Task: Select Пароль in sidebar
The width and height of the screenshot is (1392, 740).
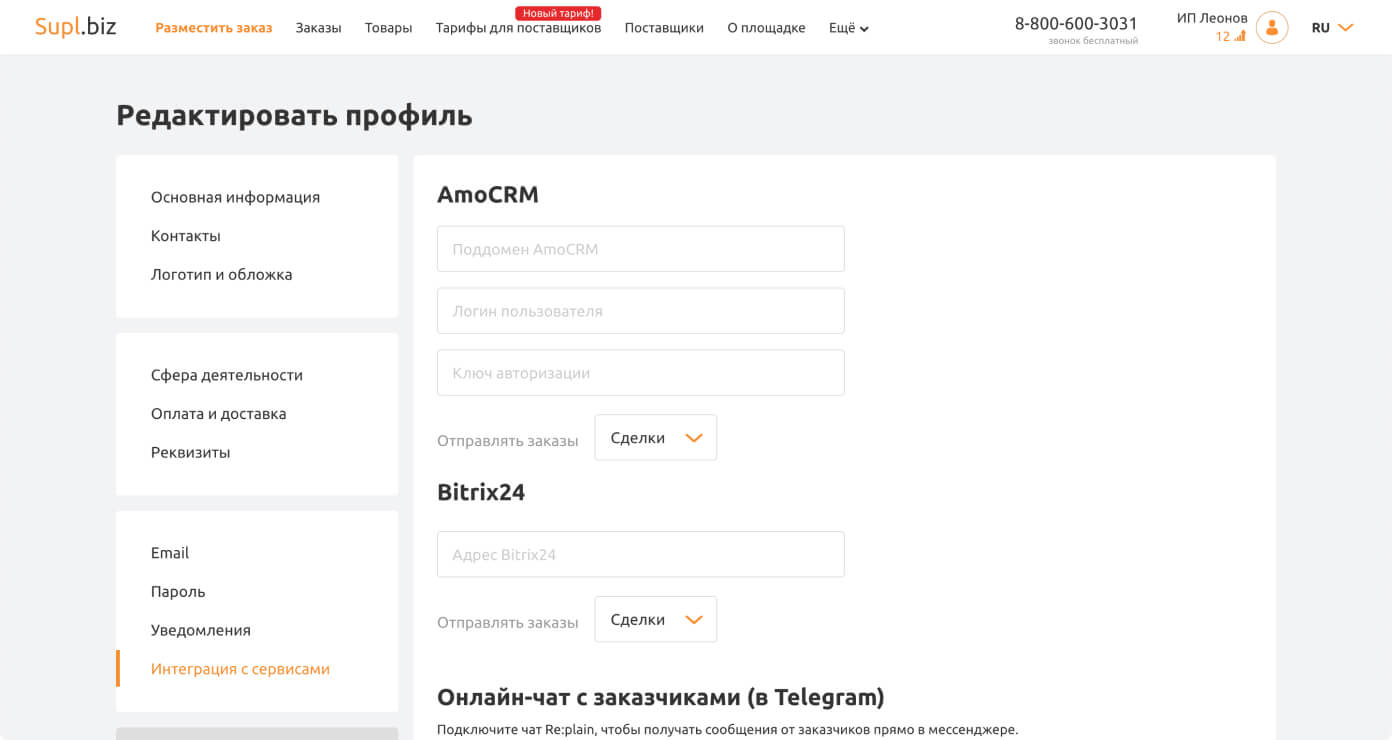Action: click(x=178, y=592)
